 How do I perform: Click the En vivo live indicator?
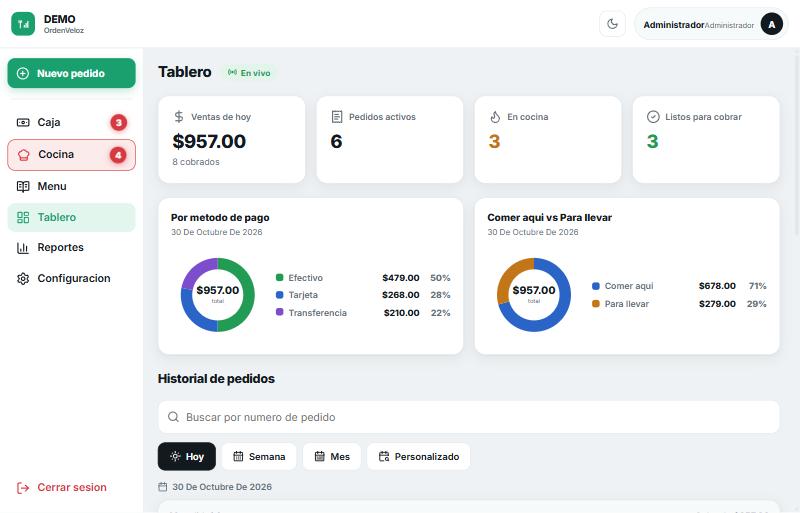tap(249, 73)
